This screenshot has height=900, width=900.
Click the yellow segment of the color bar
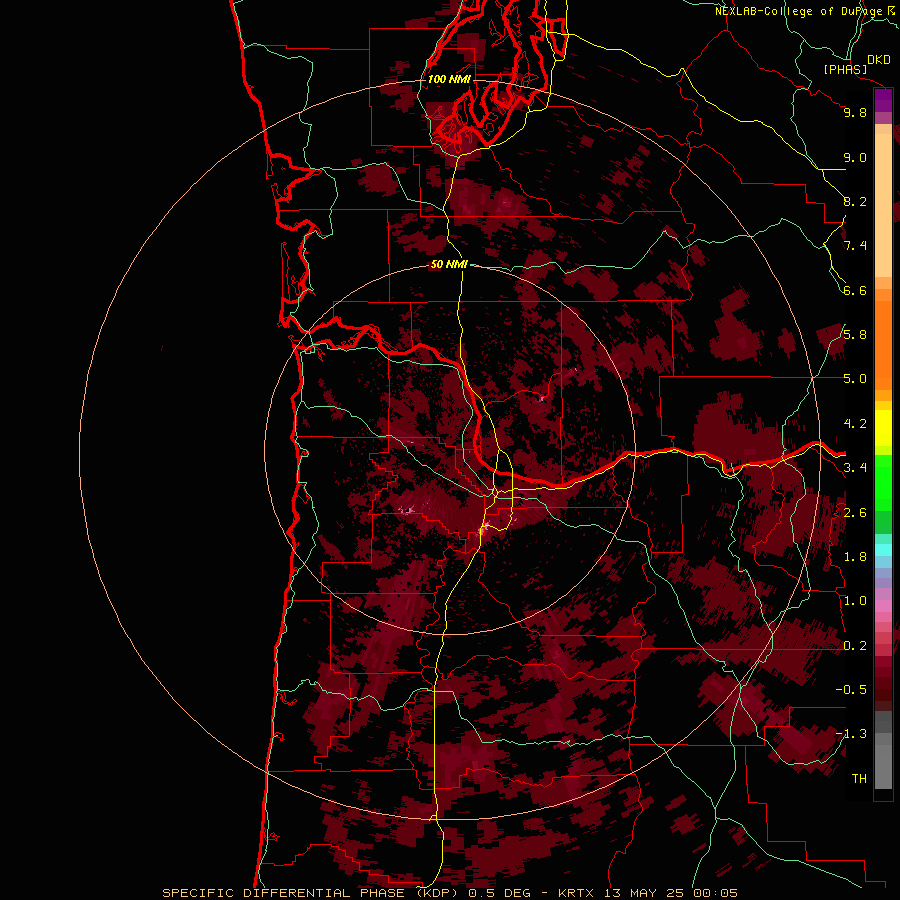point(883,428)
